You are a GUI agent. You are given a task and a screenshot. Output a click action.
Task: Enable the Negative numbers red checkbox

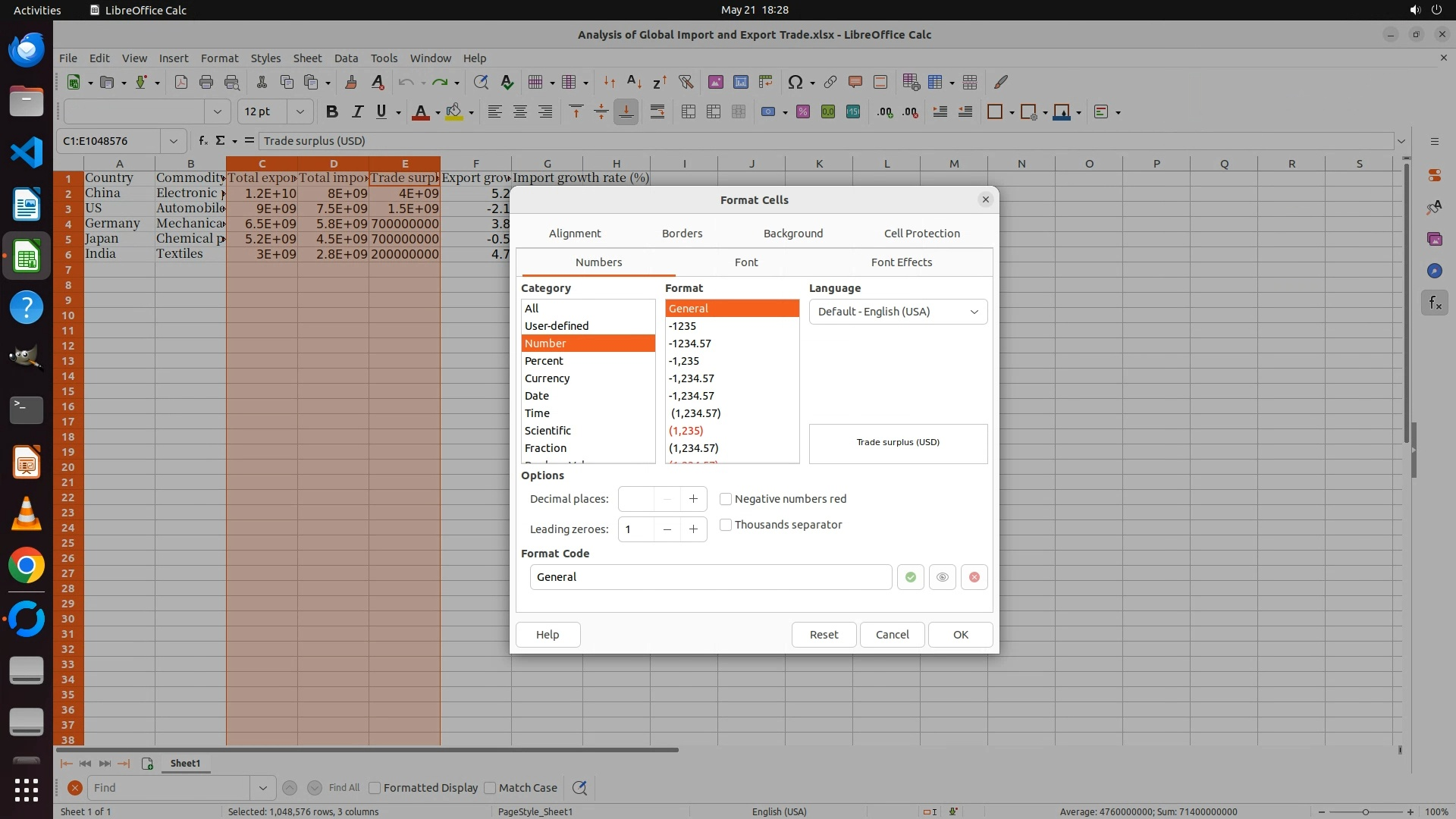726,499
